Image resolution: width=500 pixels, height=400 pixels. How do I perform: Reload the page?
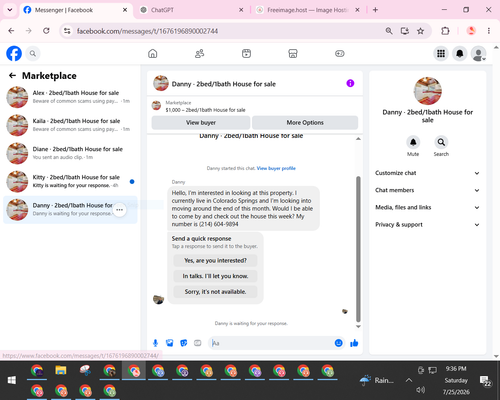(x=46, y=31)
